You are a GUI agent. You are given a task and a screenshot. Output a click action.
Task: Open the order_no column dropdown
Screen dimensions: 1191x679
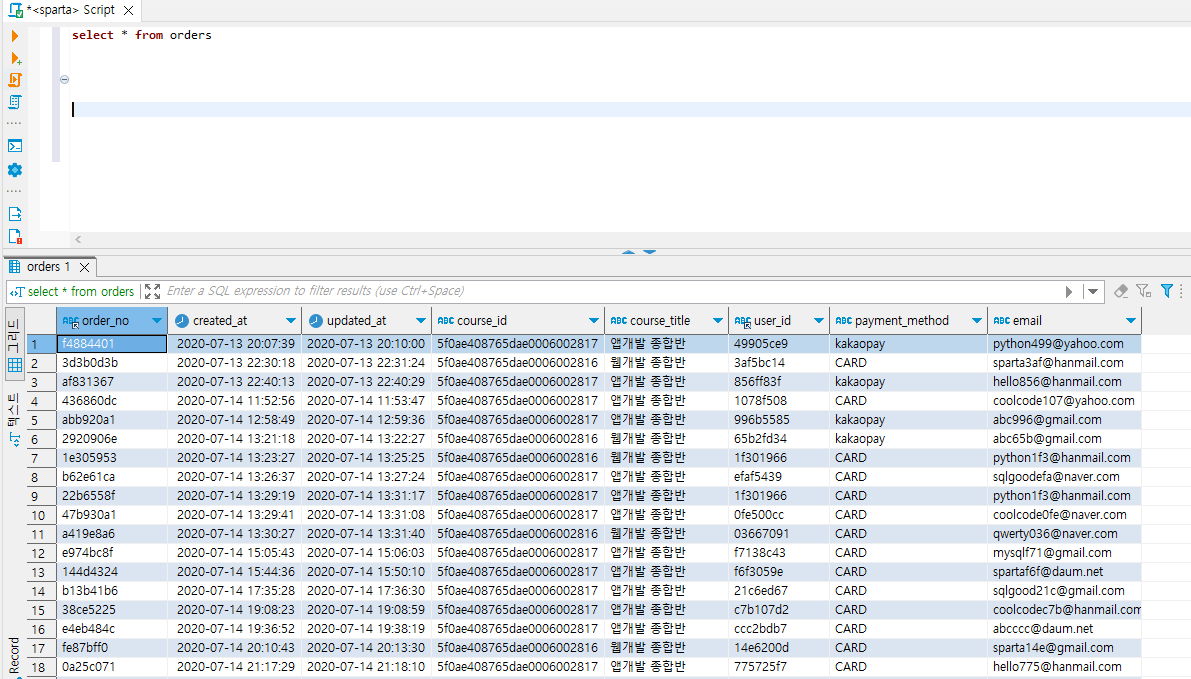pyautogui.click(x=158, y=320)
